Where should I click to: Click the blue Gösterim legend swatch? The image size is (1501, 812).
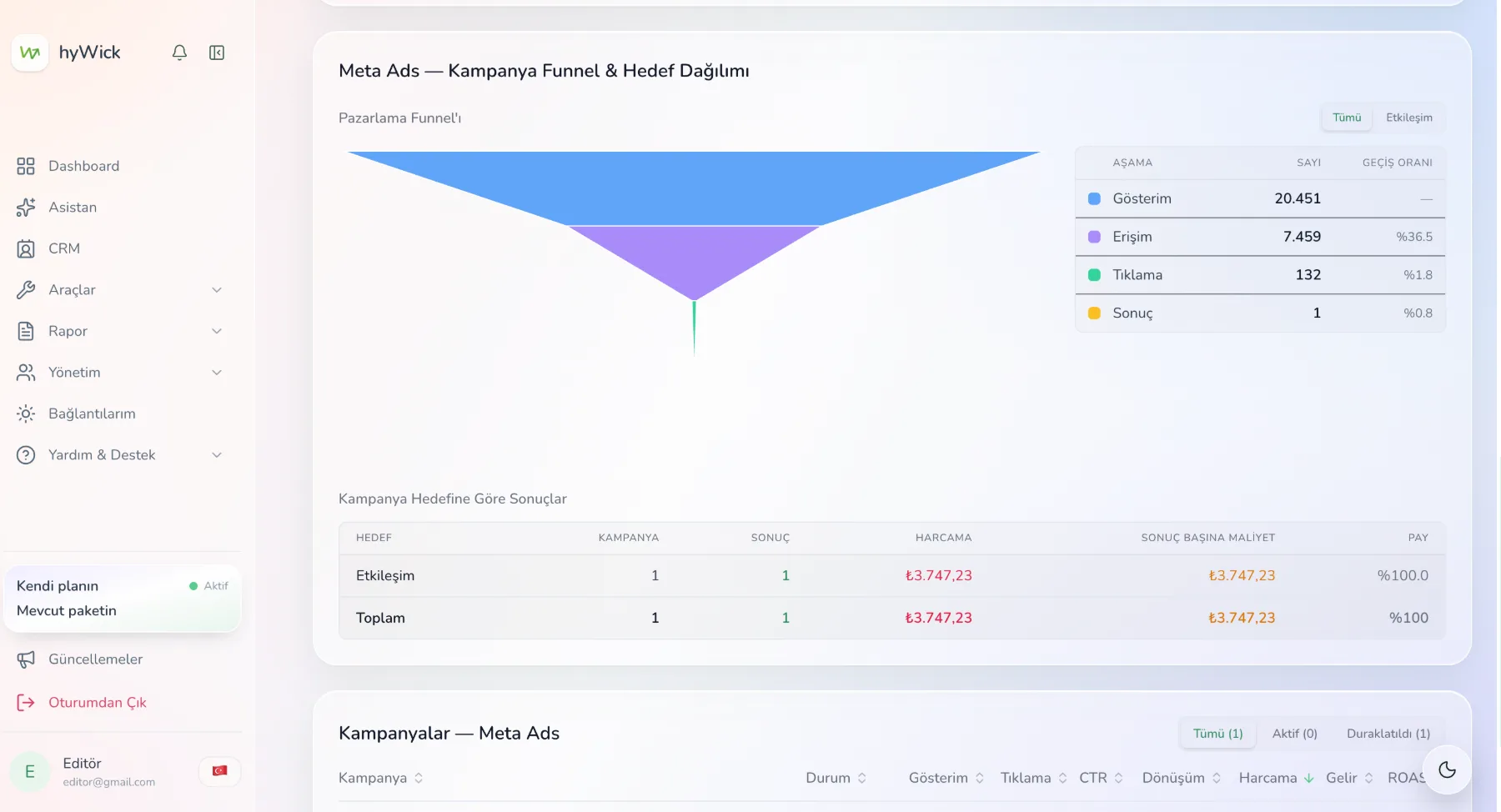[1094, 198]
